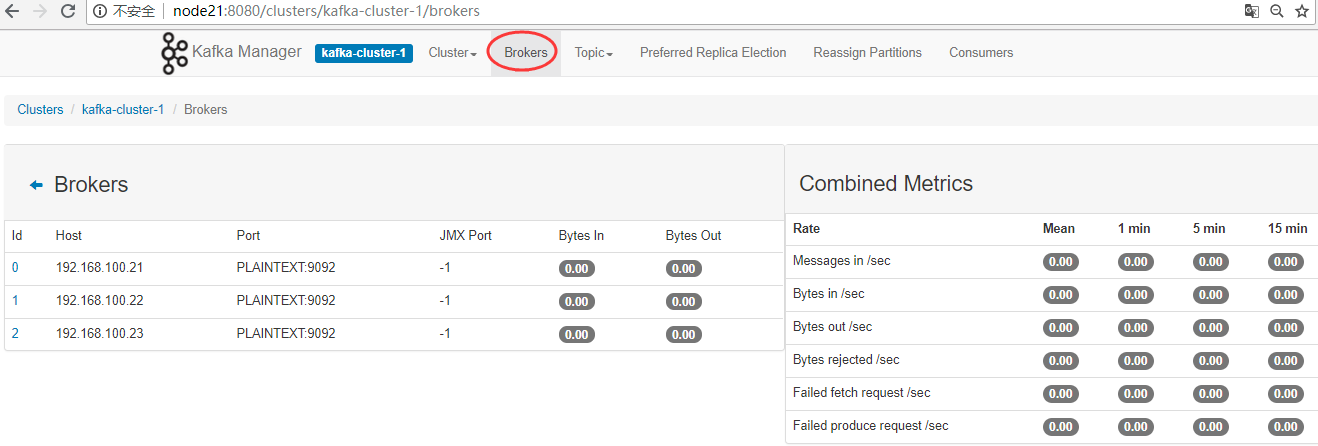Expand the Cluster dropdown menu
Viewport: 1318px width, 446px height.
(452, 53)
